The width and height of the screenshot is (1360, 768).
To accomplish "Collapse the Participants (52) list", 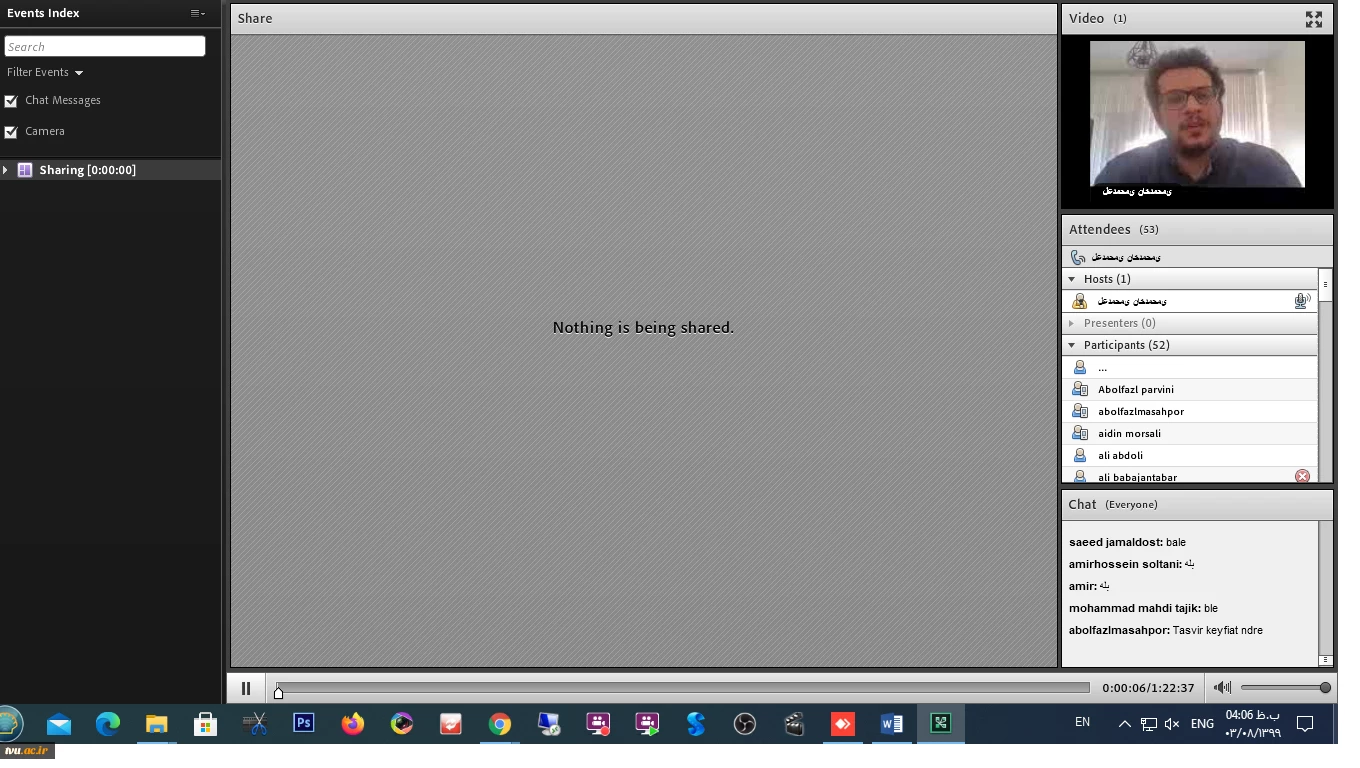I will 1072,345.
